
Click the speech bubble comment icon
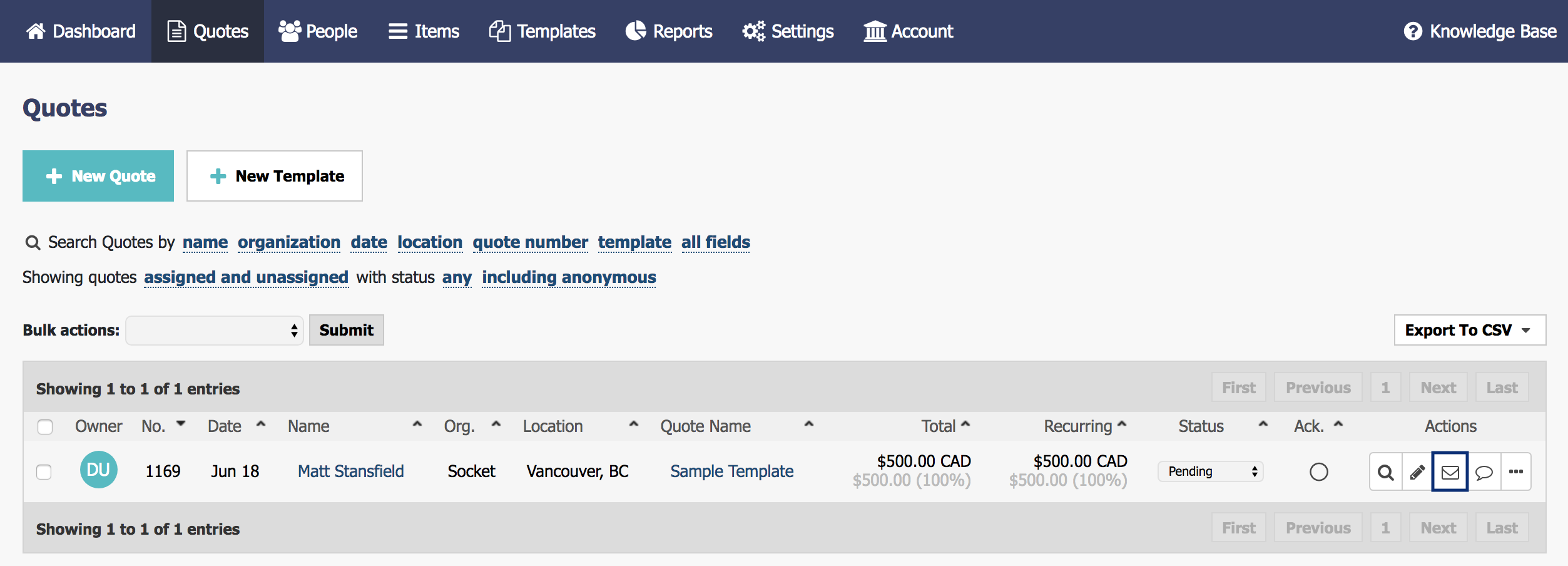[1484, 472]
